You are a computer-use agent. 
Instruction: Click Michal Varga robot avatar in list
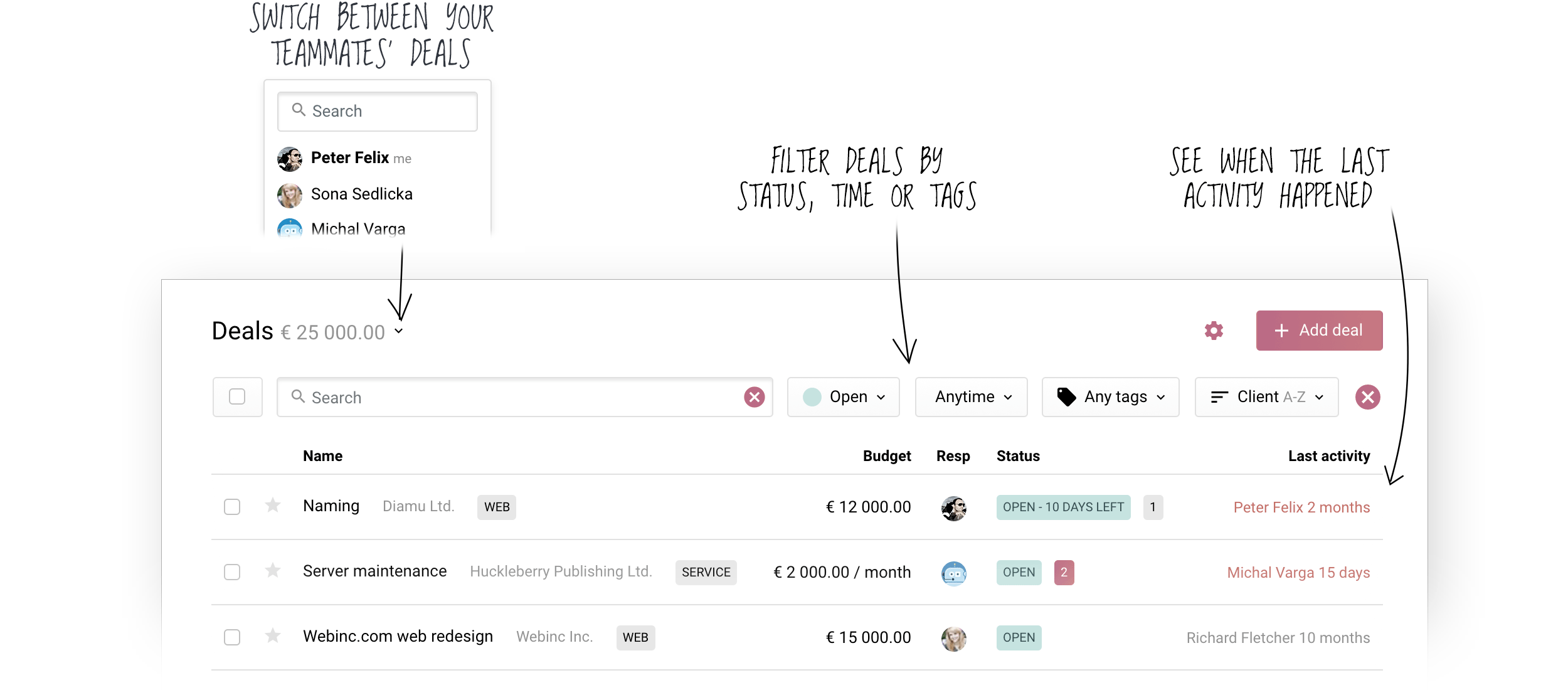pos(290,228)
